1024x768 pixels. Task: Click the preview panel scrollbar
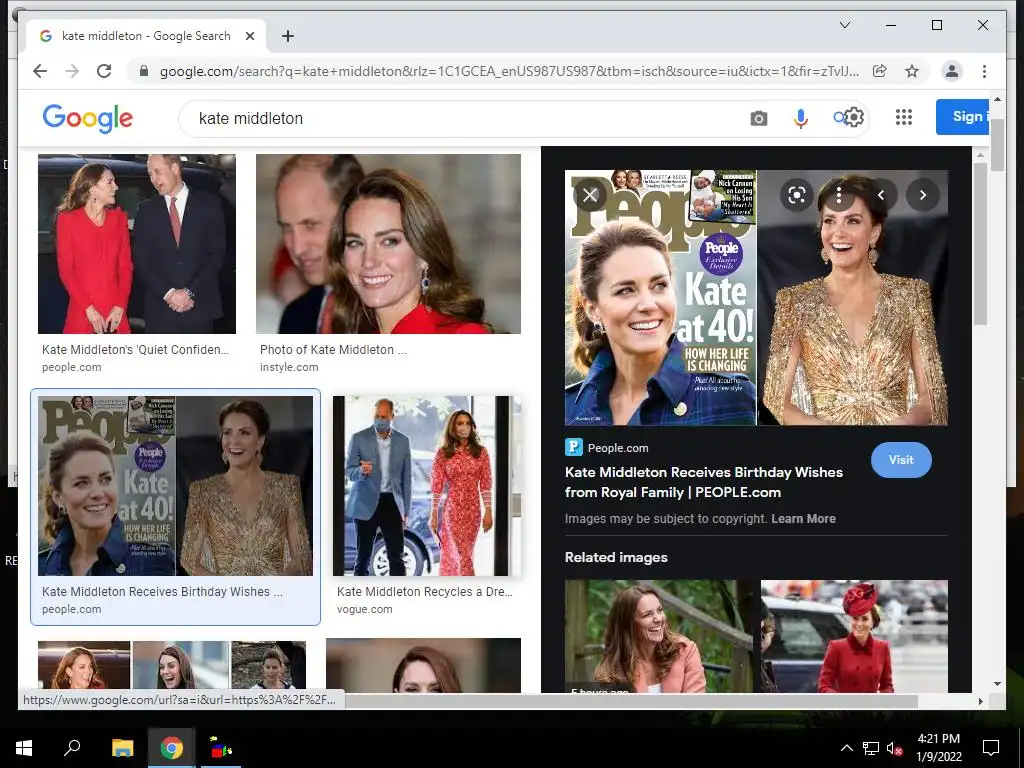click(x=980, y=243)
